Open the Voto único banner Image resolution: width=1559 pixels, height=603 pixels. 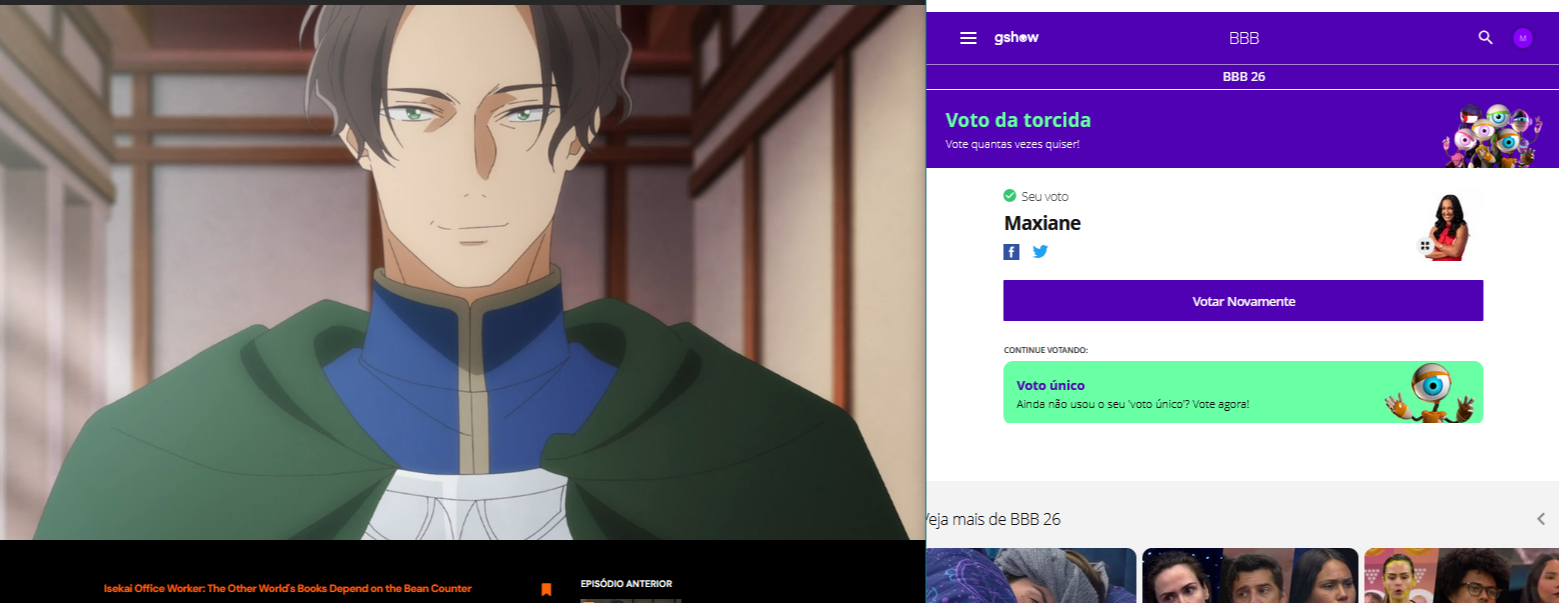(1243, 392)
